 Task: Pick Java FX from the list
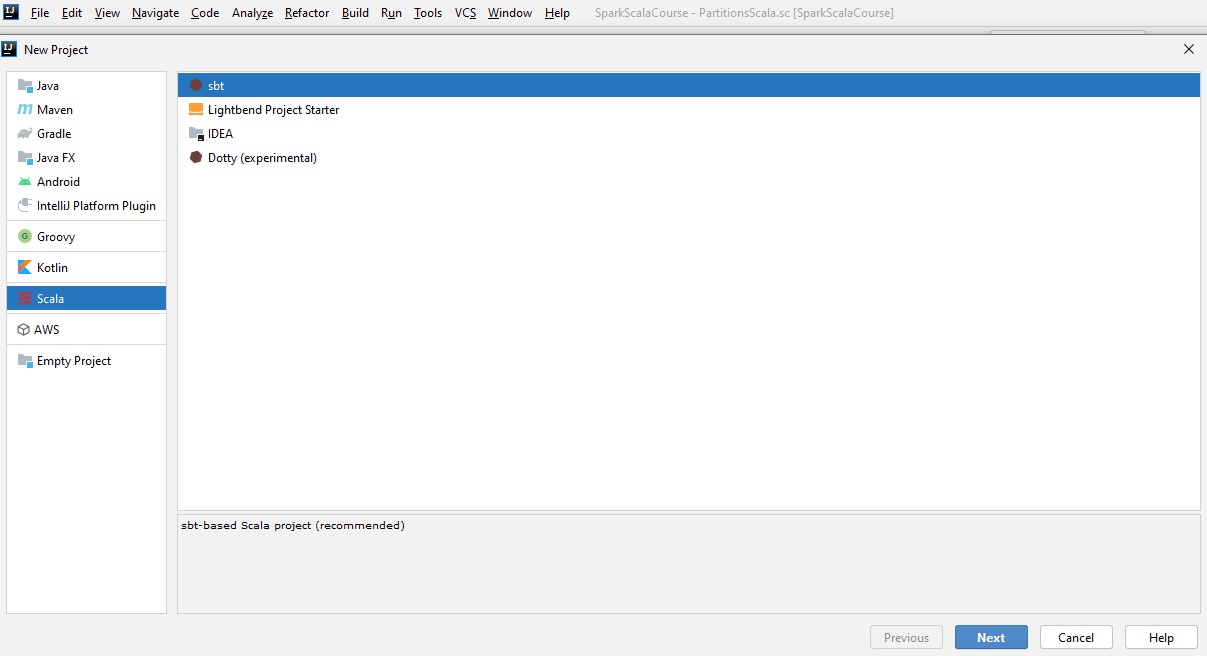[x=86, y=158]
